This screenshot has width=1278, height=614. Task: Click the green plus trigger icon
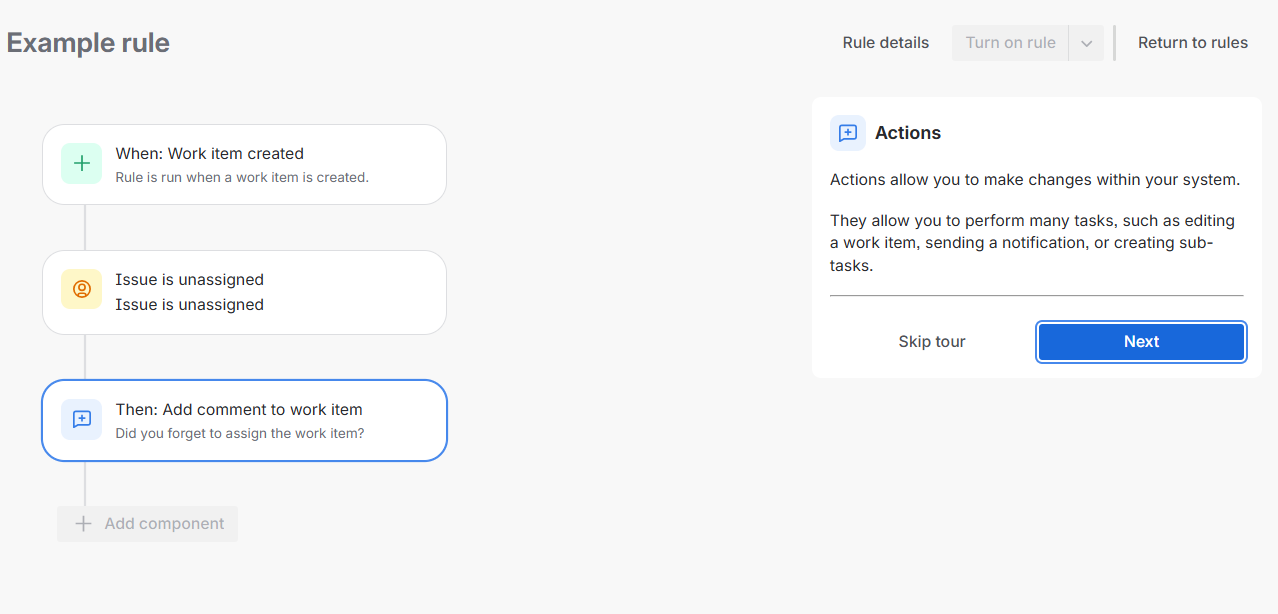[81, 163]
